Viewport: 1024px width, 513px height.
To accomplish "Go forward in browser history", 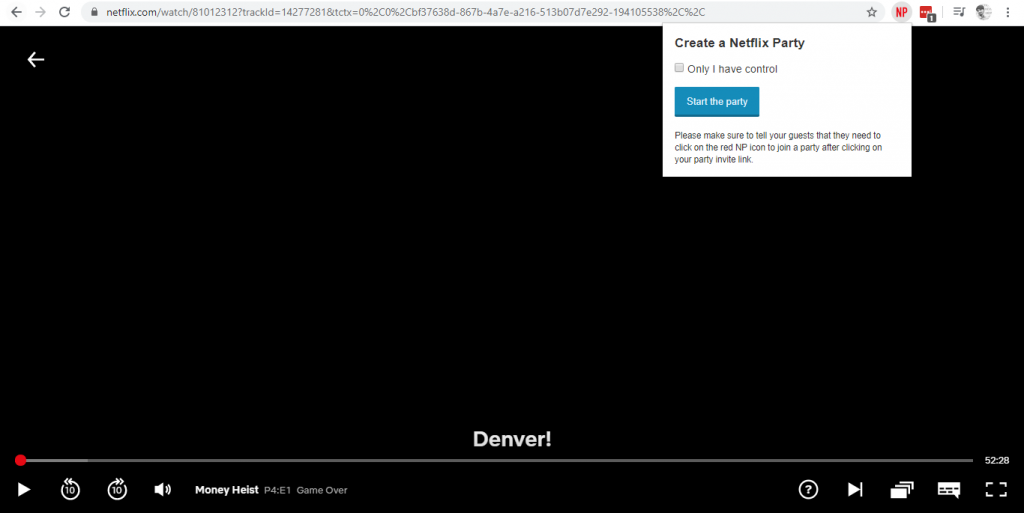I will (40, 12).
